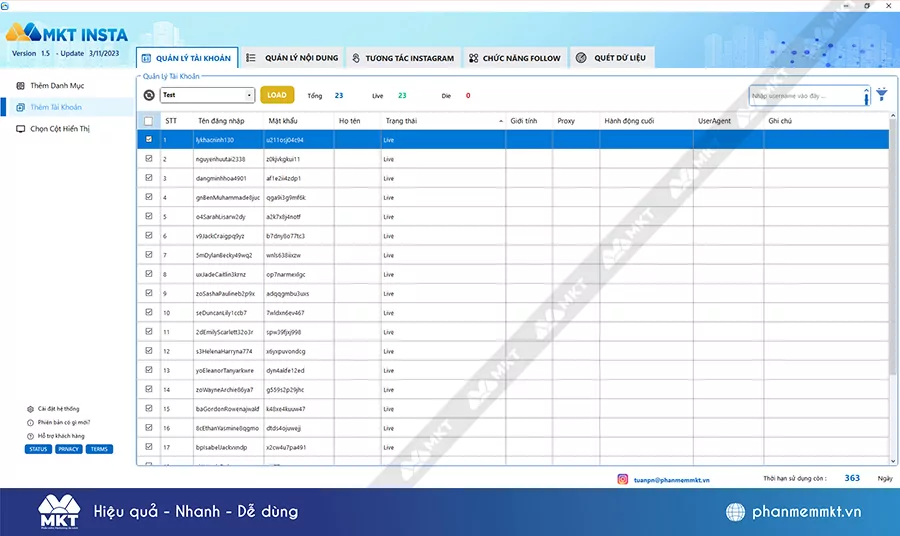
Task: Click the username search input field
Action: (805, 95)
